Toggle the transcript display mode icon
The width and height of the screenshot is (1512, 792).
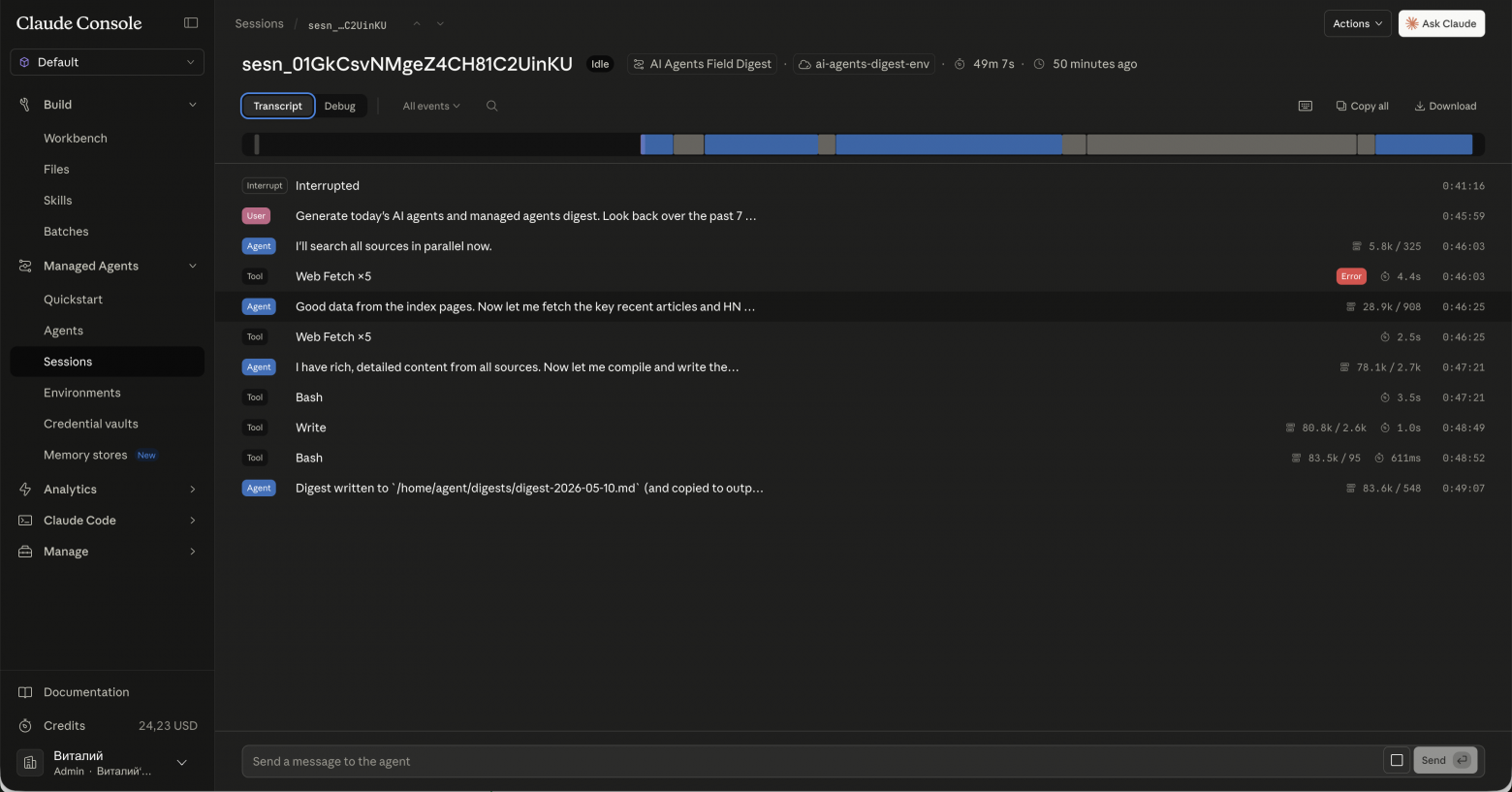click(x=1306, y=106)
